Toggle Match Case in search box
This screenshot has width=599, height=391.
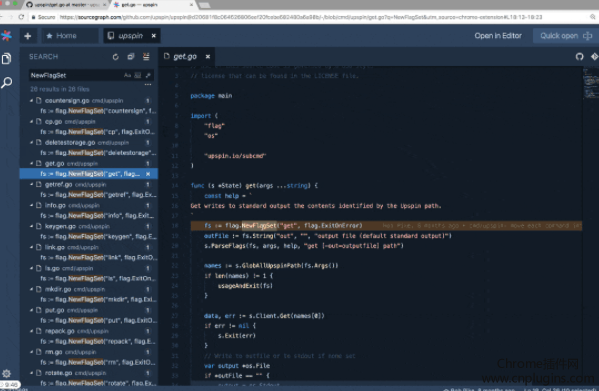(127, 76)
